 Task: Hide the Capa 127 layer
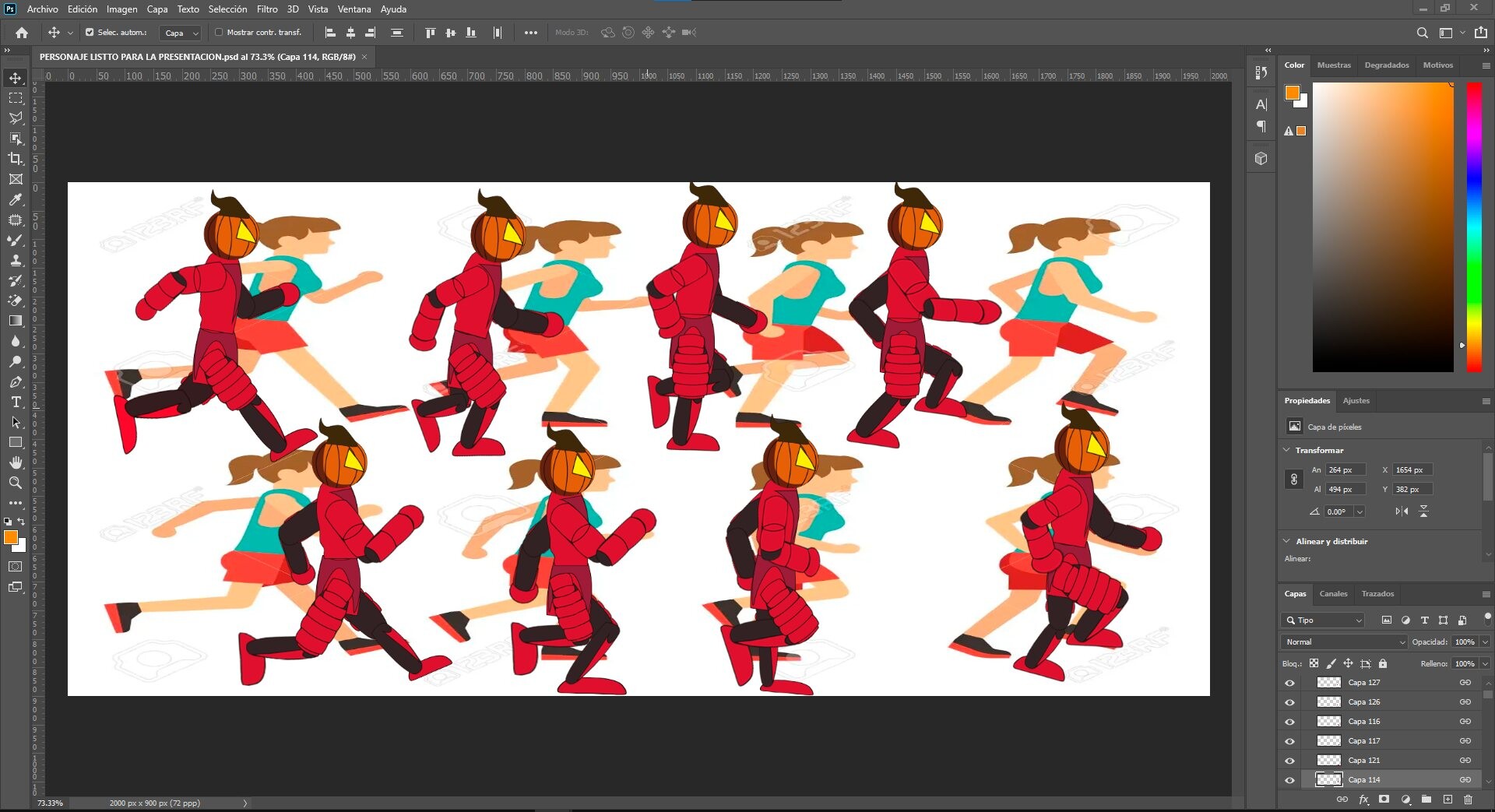coord(1289,682)
